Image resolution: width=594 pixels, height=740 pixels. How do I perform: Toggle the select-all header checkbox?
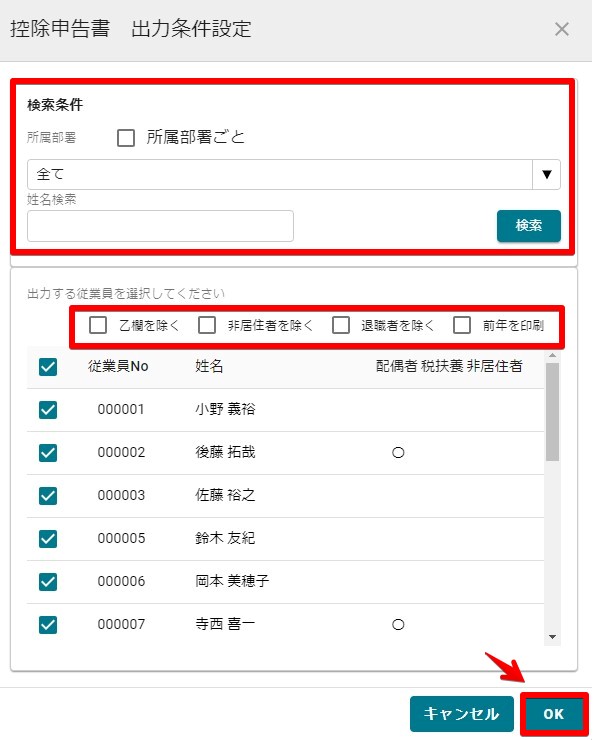click(x=48, y=367)
